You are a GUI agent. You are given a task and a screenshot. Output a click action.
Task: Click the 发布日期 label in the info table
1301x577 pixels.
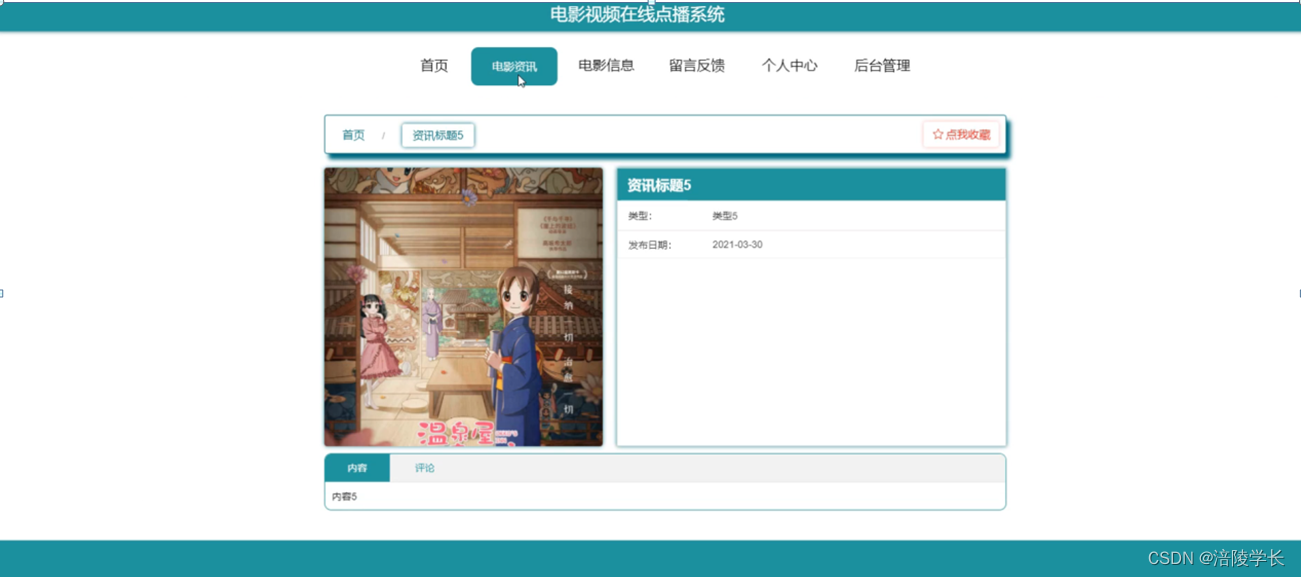[x=651, y=244]
